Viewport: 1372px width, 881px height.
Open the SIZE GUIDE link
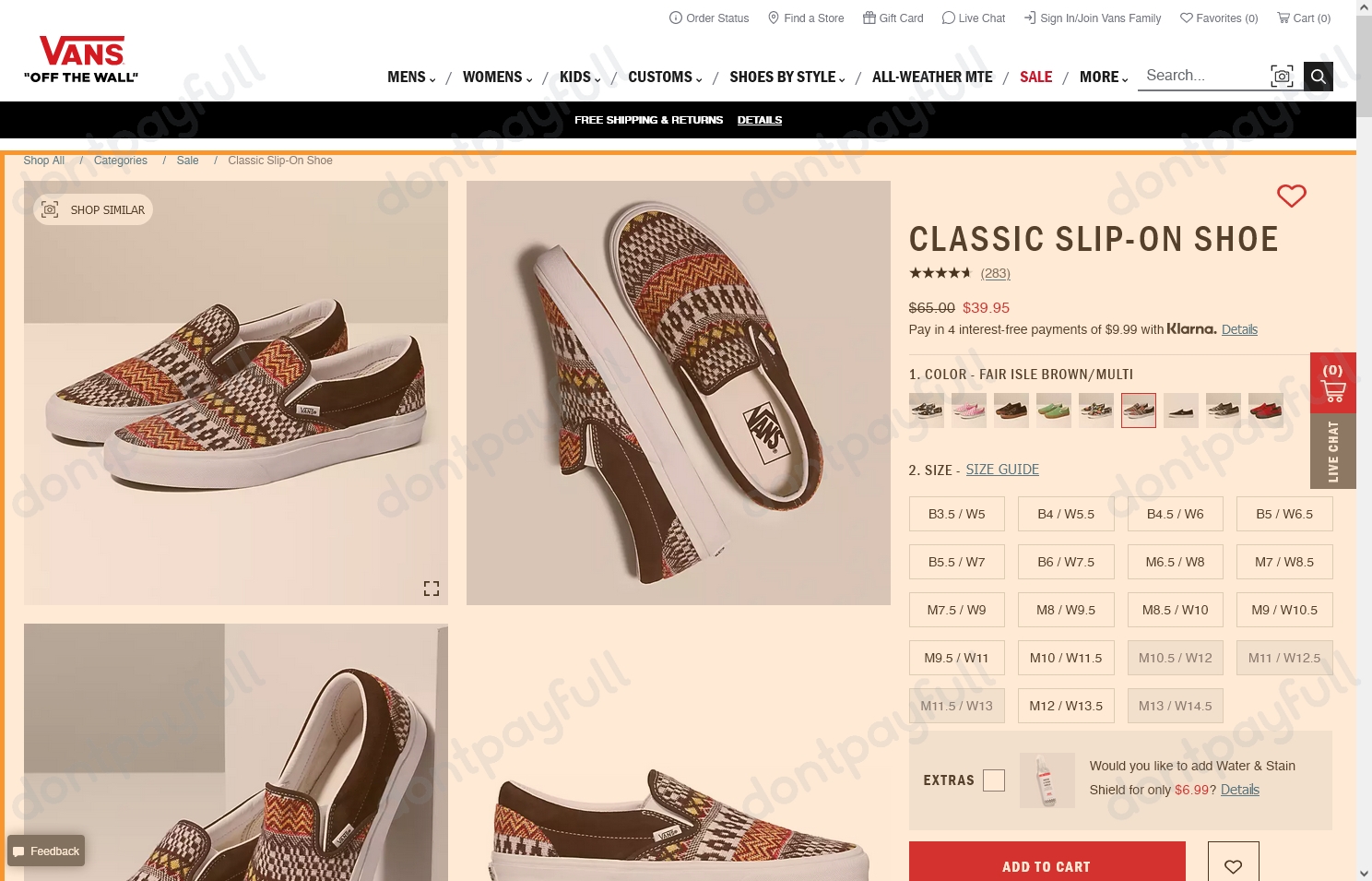tap(1001, 470)
